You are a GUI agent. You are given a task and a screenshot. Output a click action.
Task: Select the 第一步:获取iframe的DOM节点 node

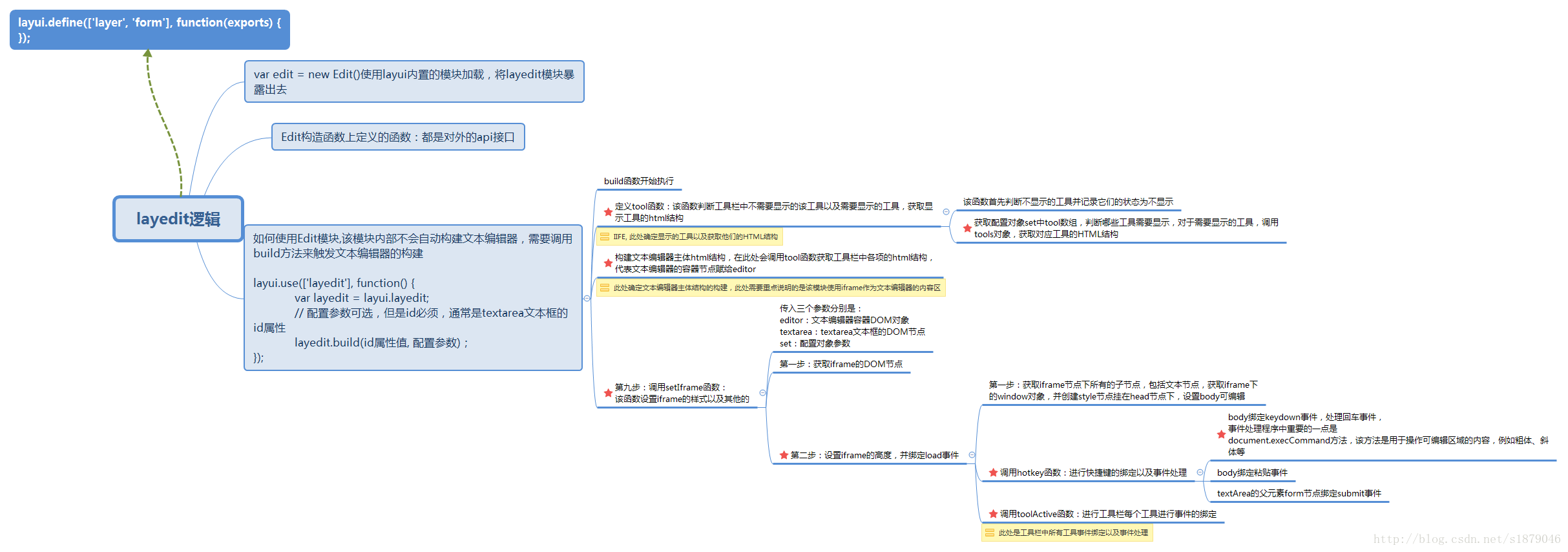click(841, 365)
